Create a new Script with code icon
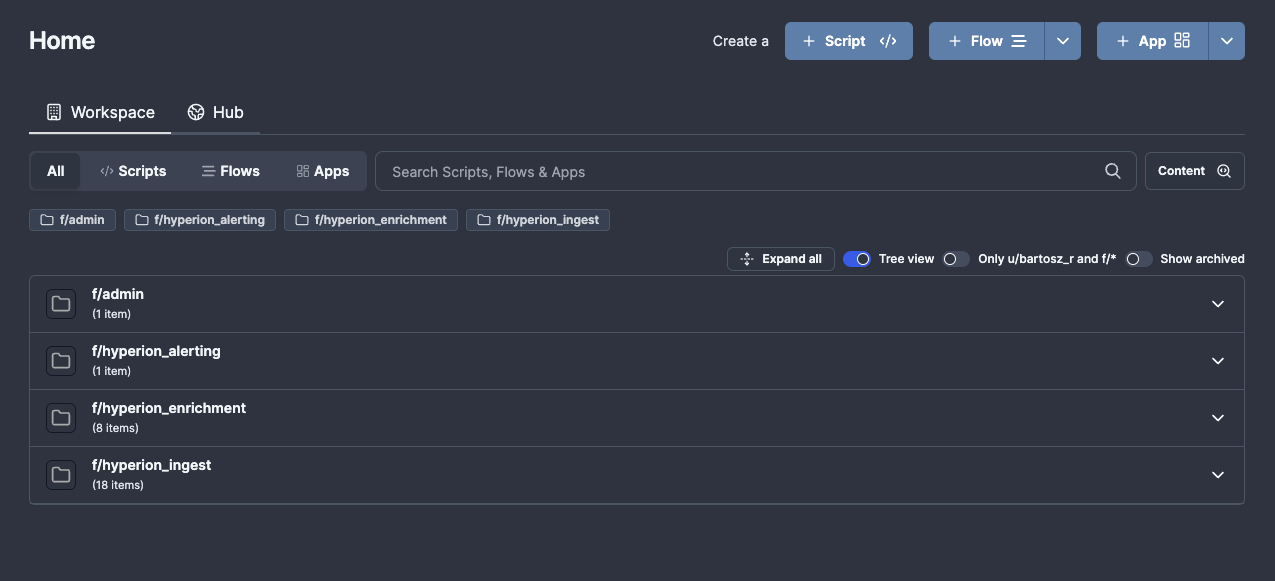1275x581 pixels. point(848,41)
